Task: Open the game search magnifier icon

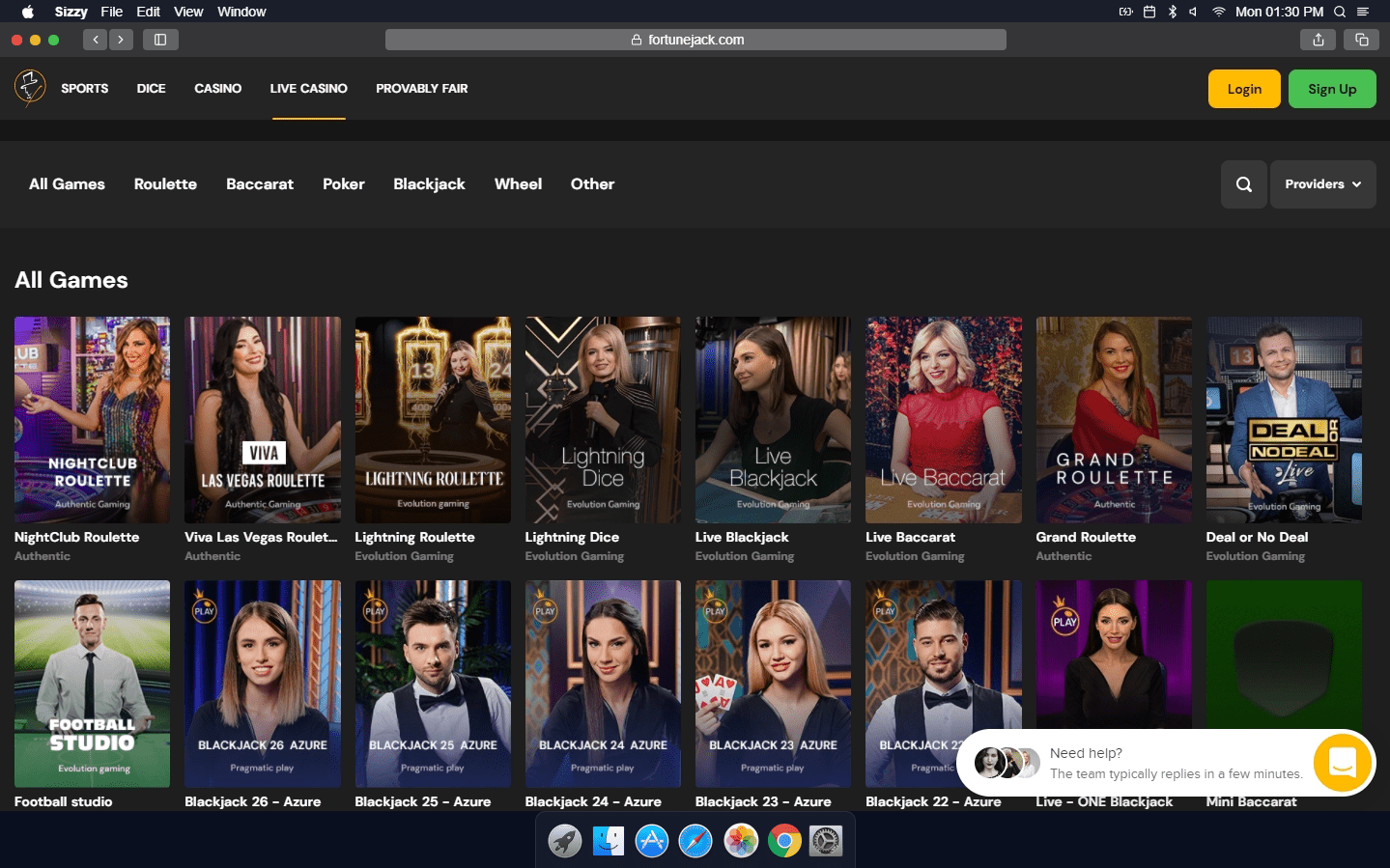Action: click(x=1244, y=184)
